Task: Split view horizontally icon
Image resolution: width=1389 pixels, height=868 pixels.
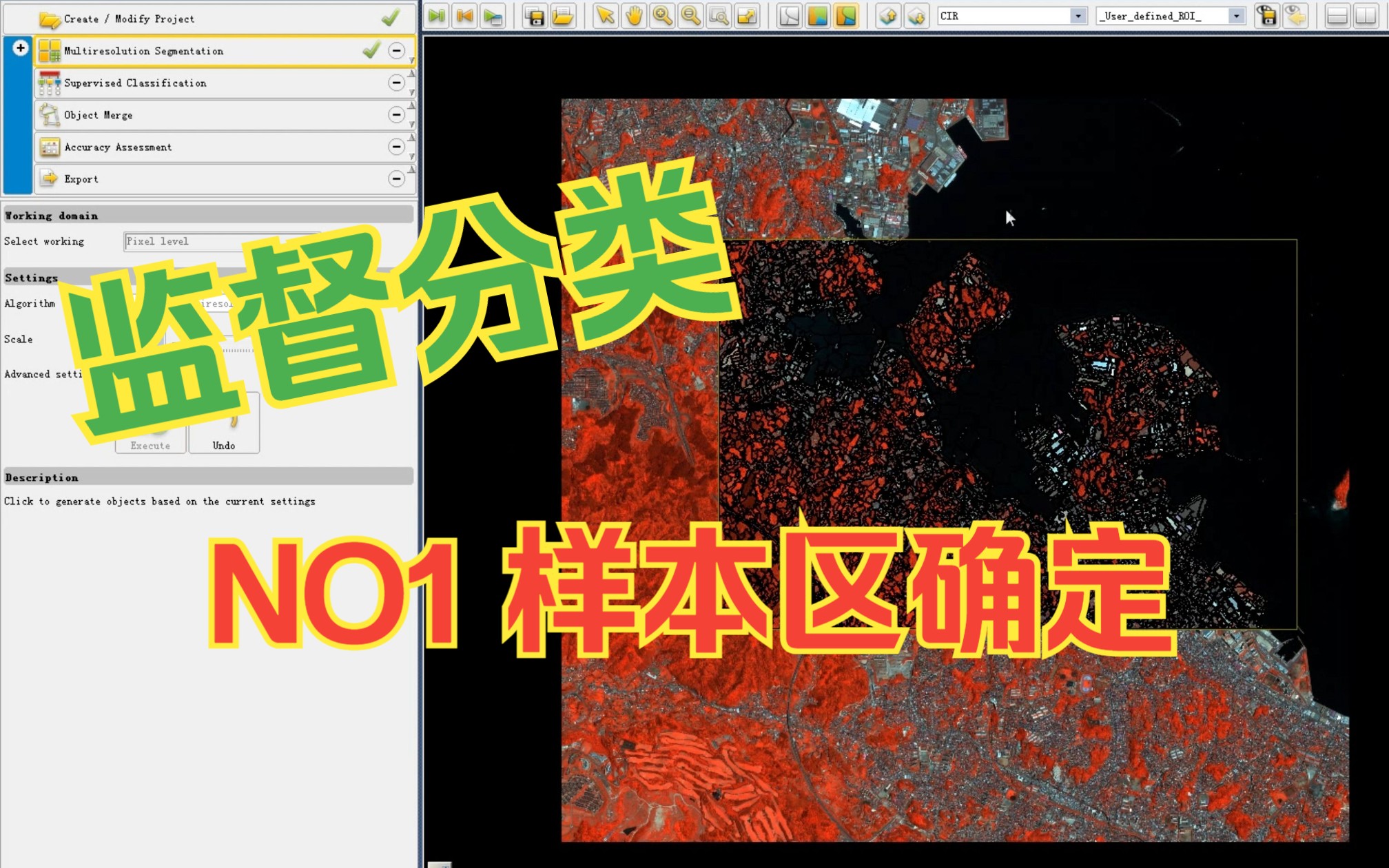Action: pos(1337,16)
